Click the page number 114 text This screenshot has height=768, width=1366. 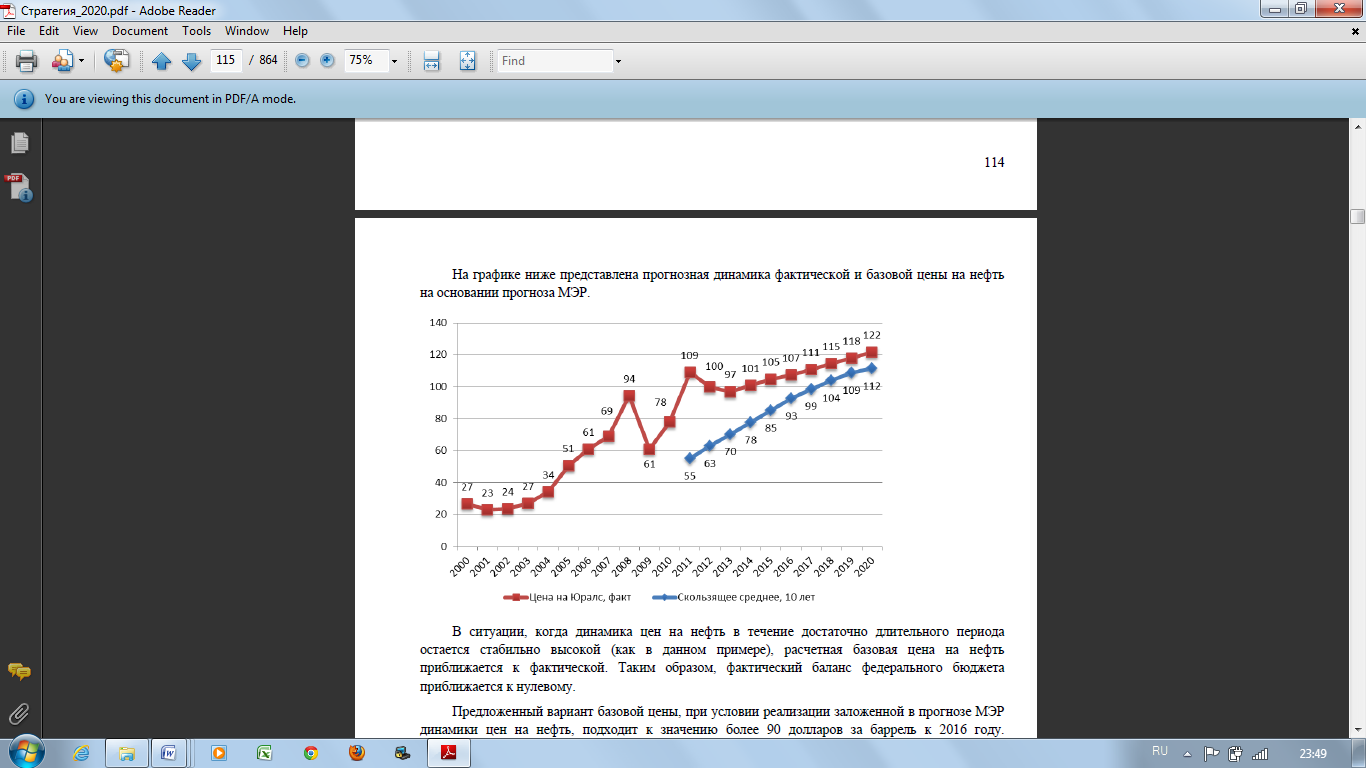coord(994,163)
